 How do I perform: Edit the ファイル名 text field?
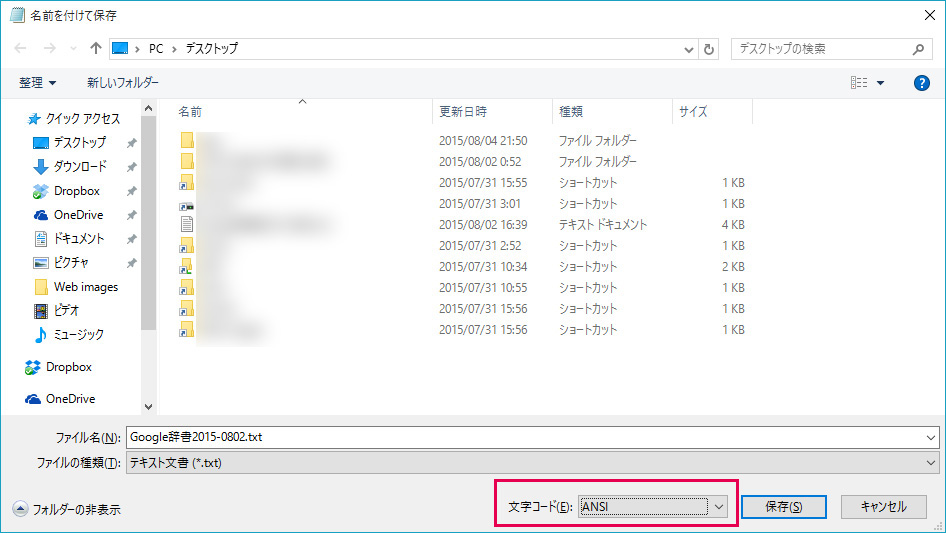pos(525,438)
